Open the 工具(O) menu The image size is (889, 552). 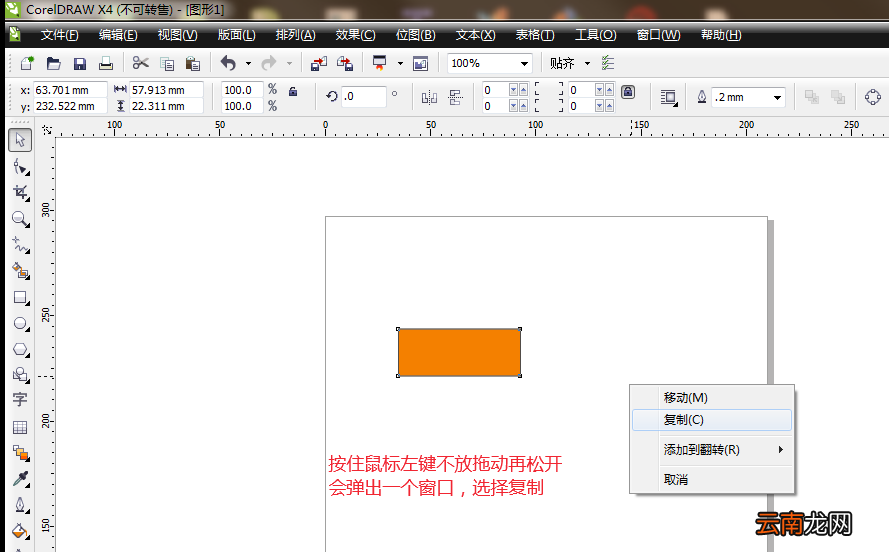coord(595,35)
